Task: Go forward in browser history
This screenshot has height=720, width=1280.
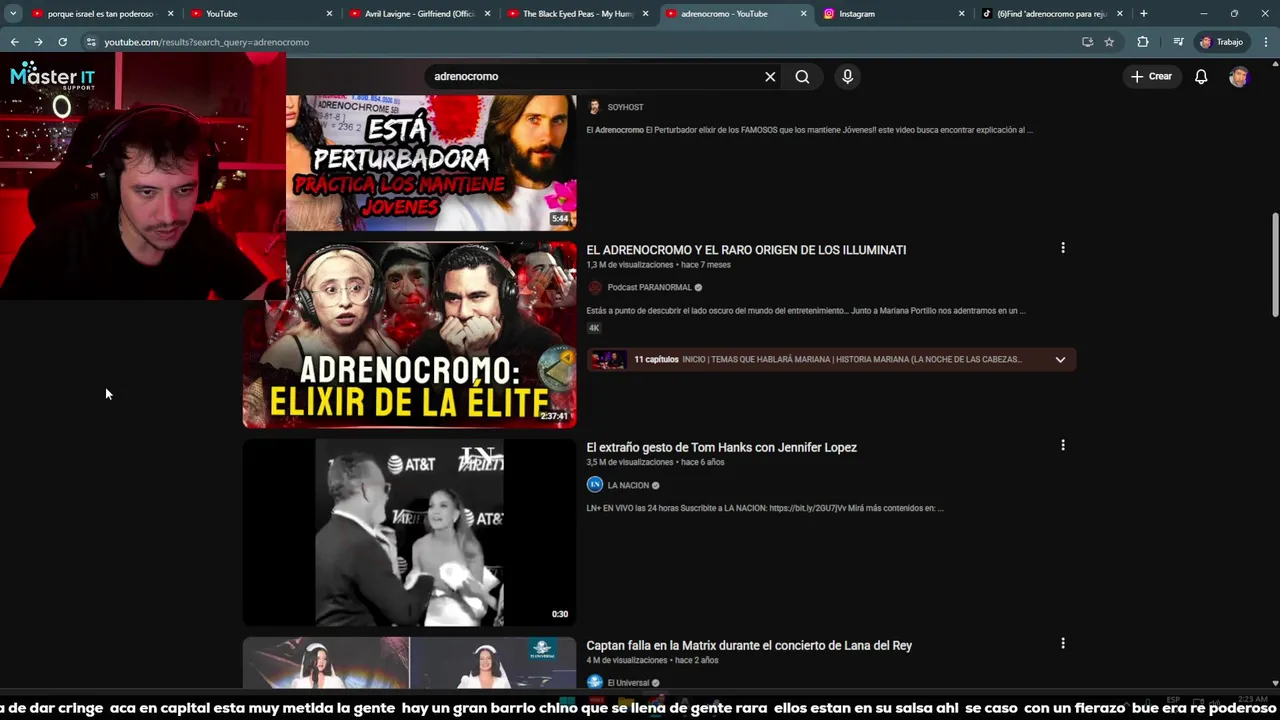Action: coord(38,42)
